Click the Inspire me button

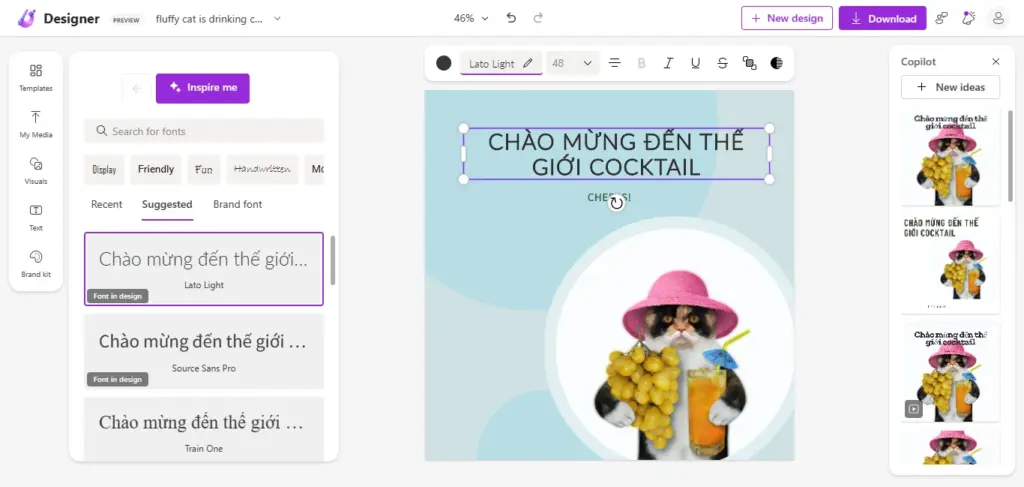click(x=202, y=88)
